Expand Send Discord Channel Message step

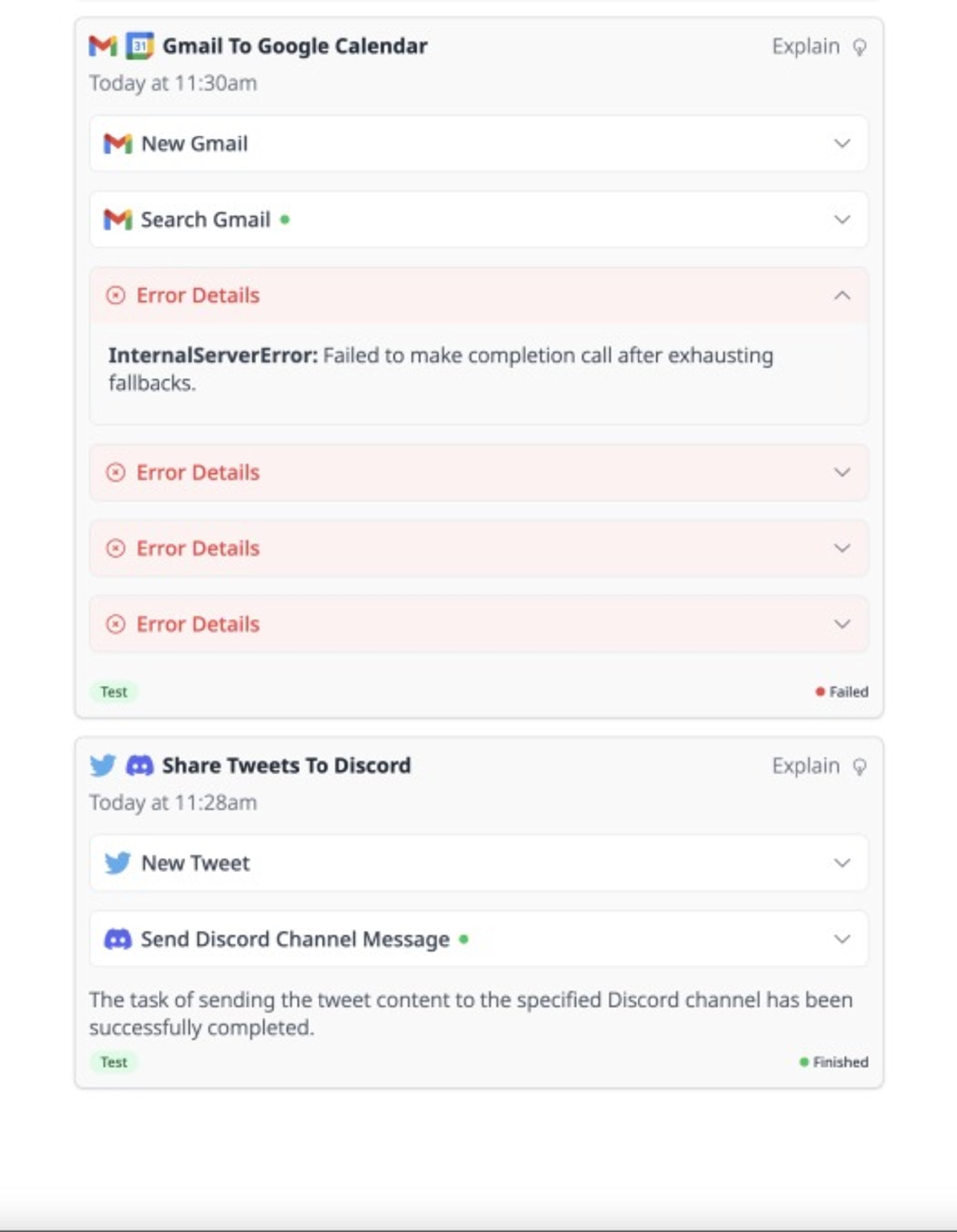click(842, 939)
